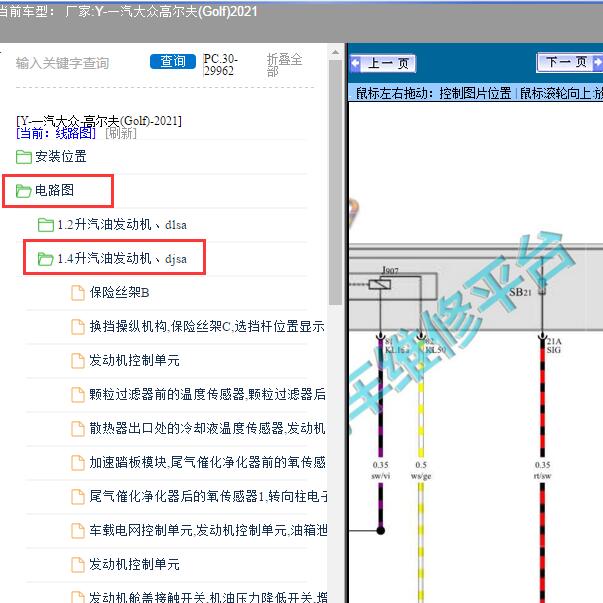The height and width of the screenshot is (603, 603).
Task: Click the [刷新] refresh link
Action: pos(121,133)
